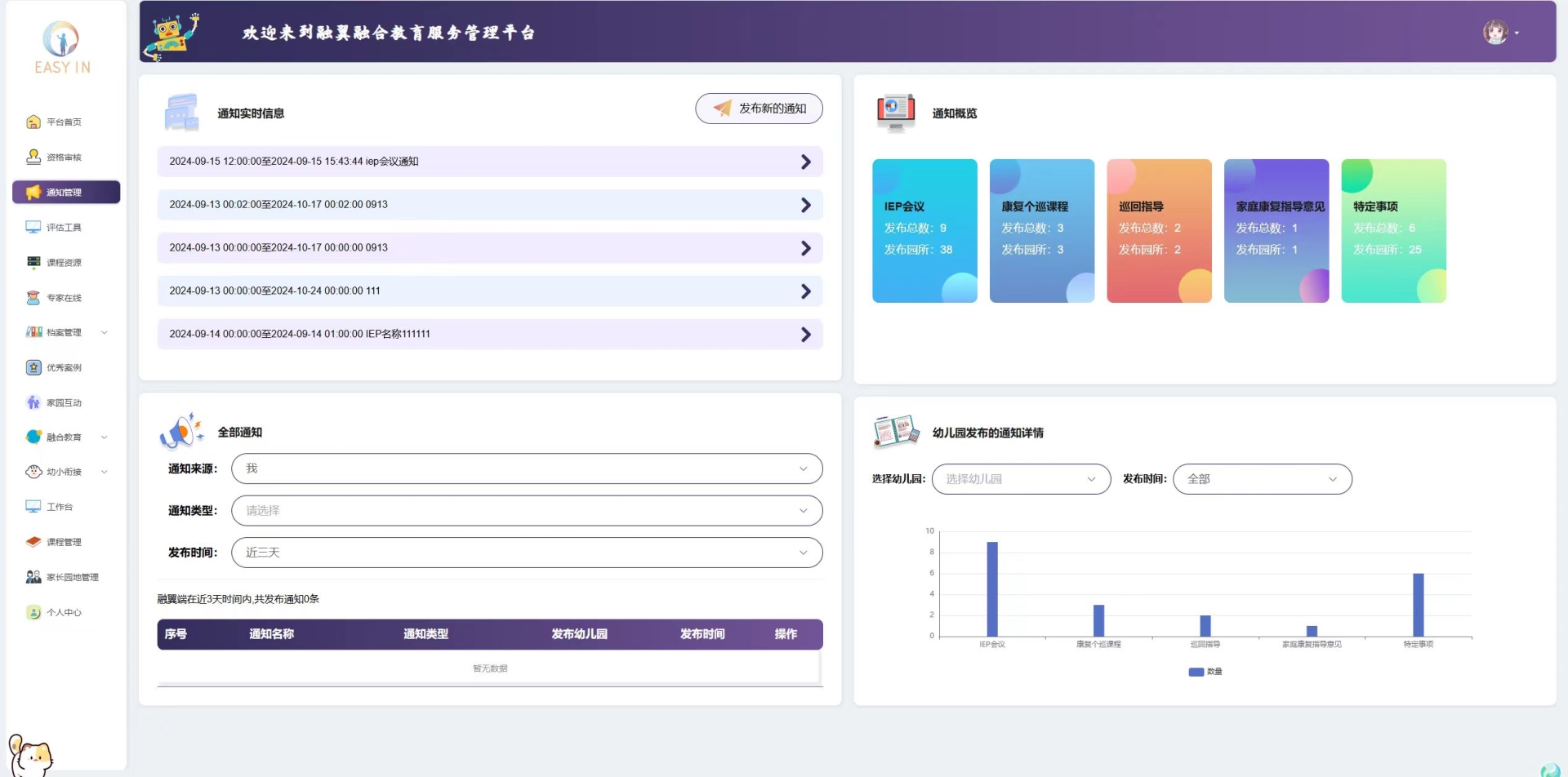1568x777 pixels.
Task: Open the 选择幼儿园 dropdown
Action: (x=1020, y=479)
